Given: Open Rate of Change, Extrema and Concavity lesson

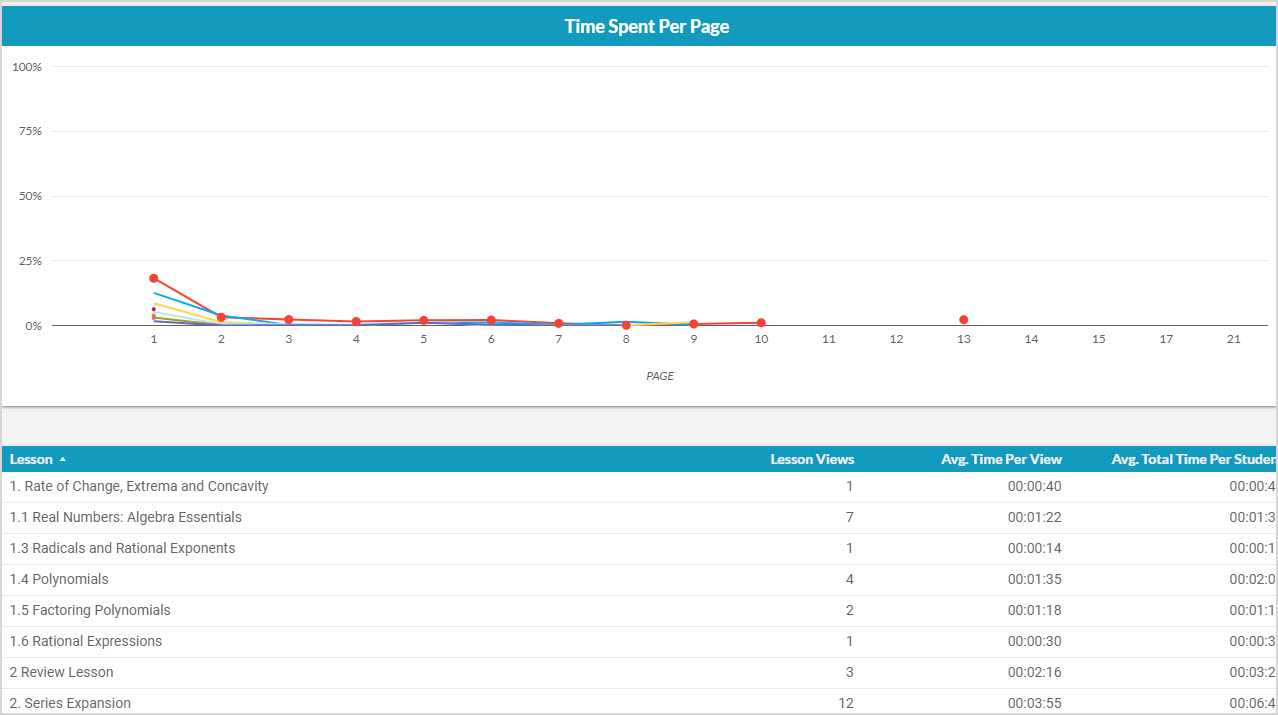Looking at the screenshot, I should pyautogui.click(x=139, y=487).
